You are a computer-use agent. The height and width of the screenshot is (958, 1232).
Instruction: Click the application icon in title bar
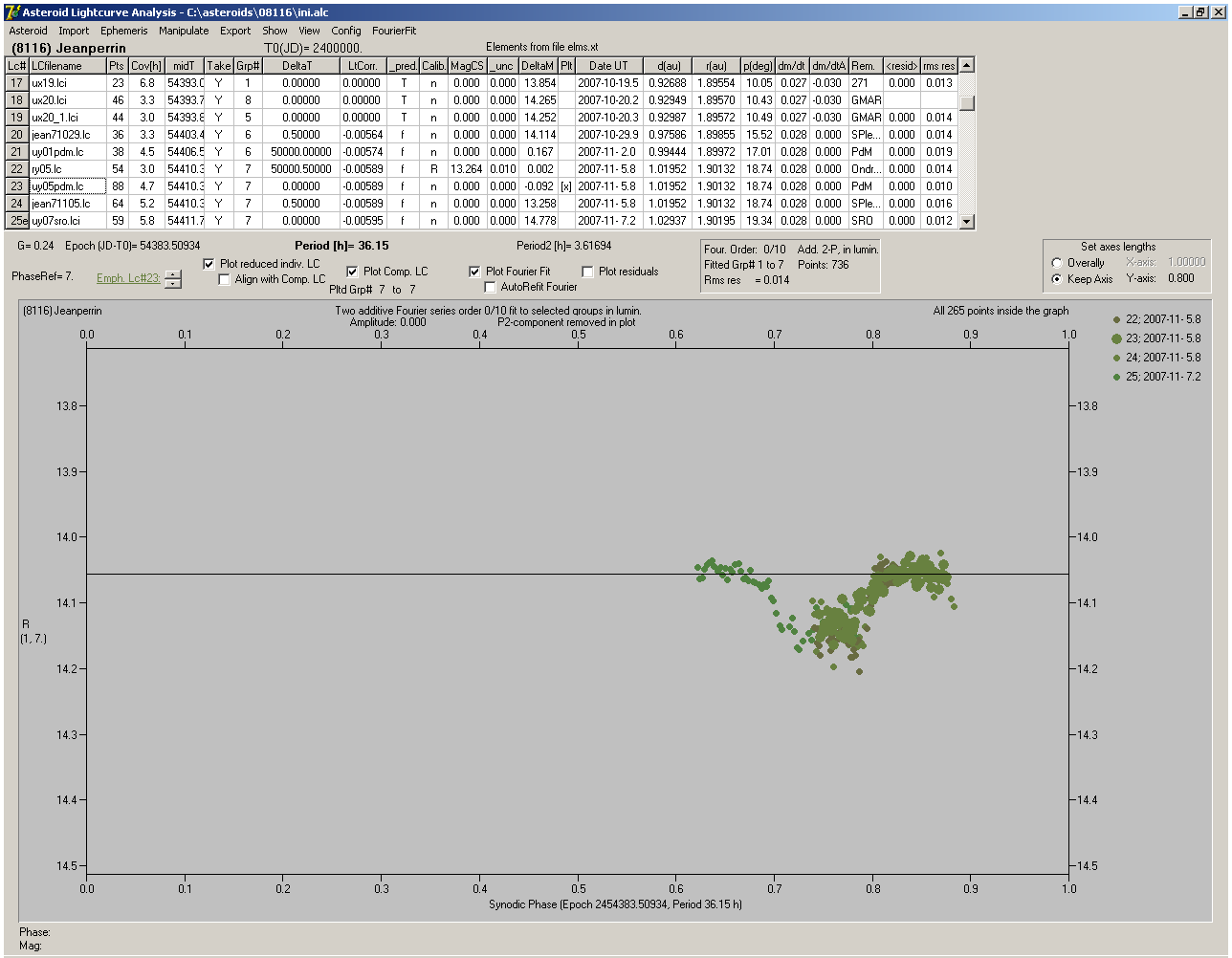pyautogui.click(x=11, y=11)
